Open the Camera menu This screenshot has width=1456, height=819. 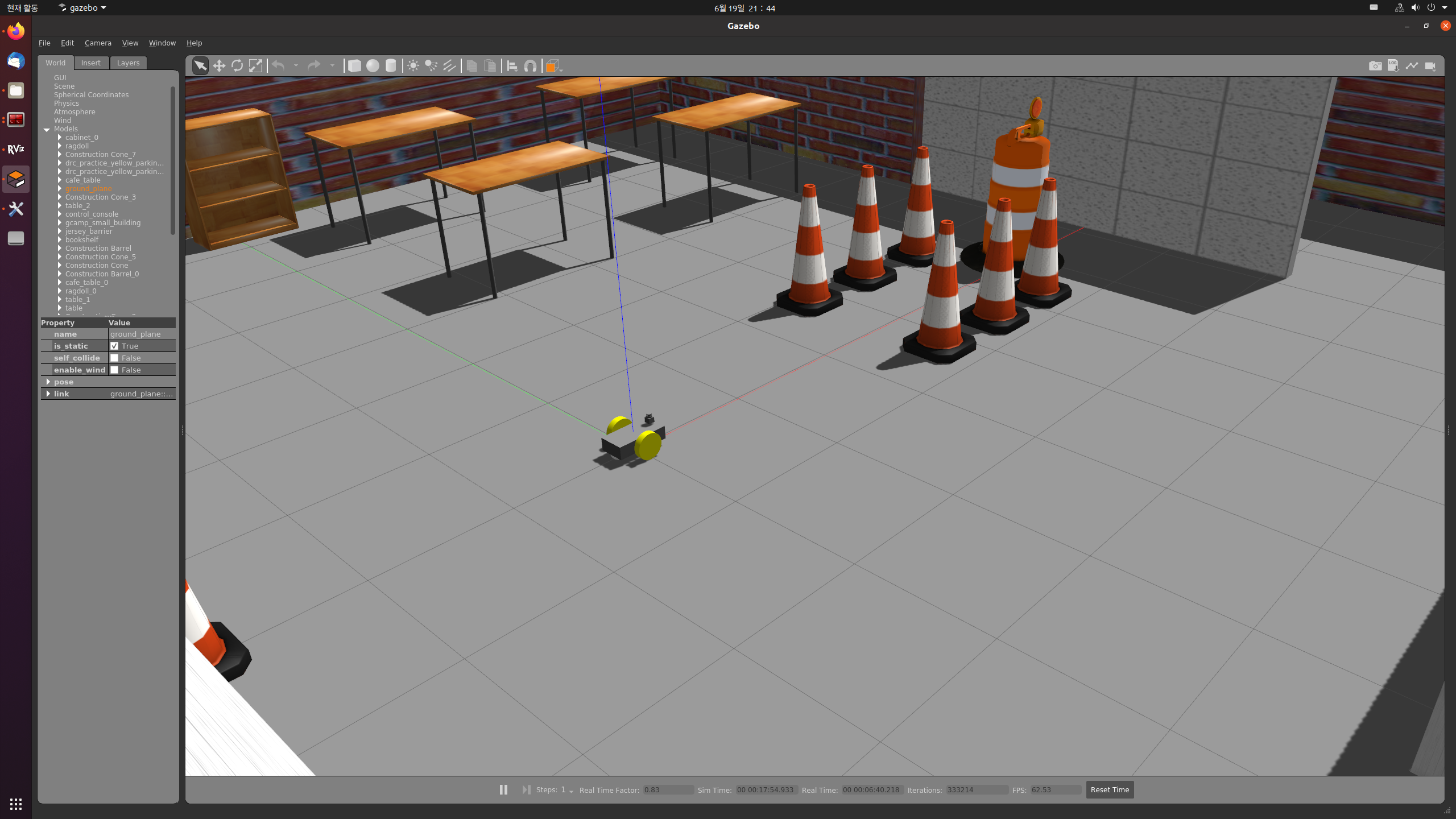[98, 43]
